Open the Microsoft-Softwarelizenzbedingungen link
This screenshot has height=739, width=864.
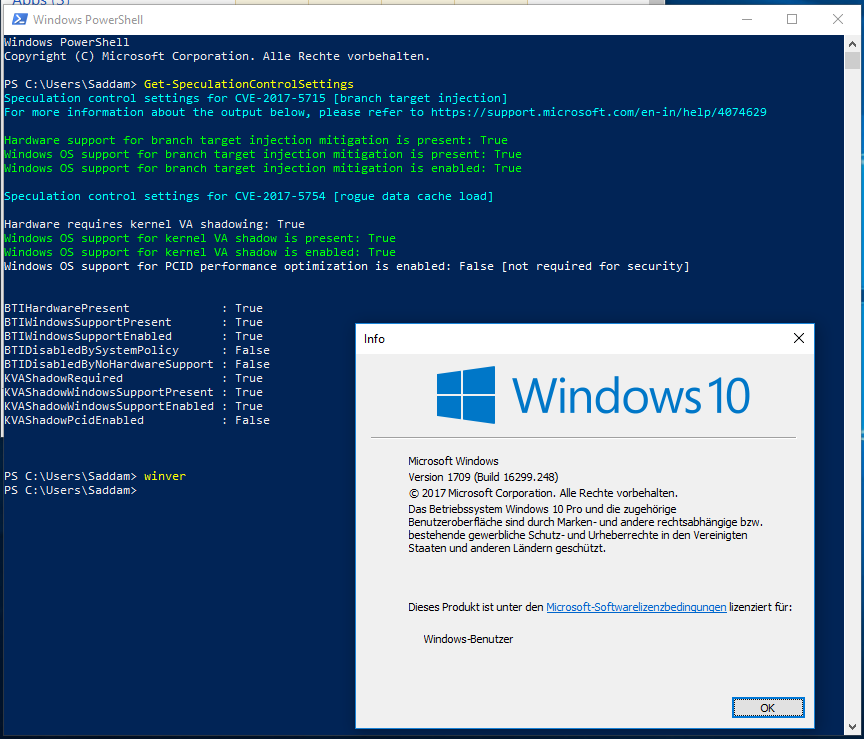[x=636, y=607]
